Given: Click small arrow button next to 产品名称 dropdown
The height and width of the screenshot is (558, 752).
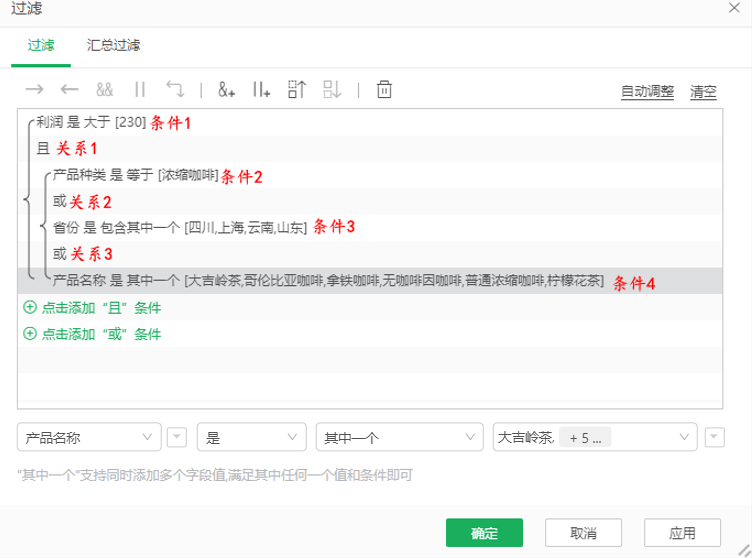Looking at the screenshot, I should [176, 437].
